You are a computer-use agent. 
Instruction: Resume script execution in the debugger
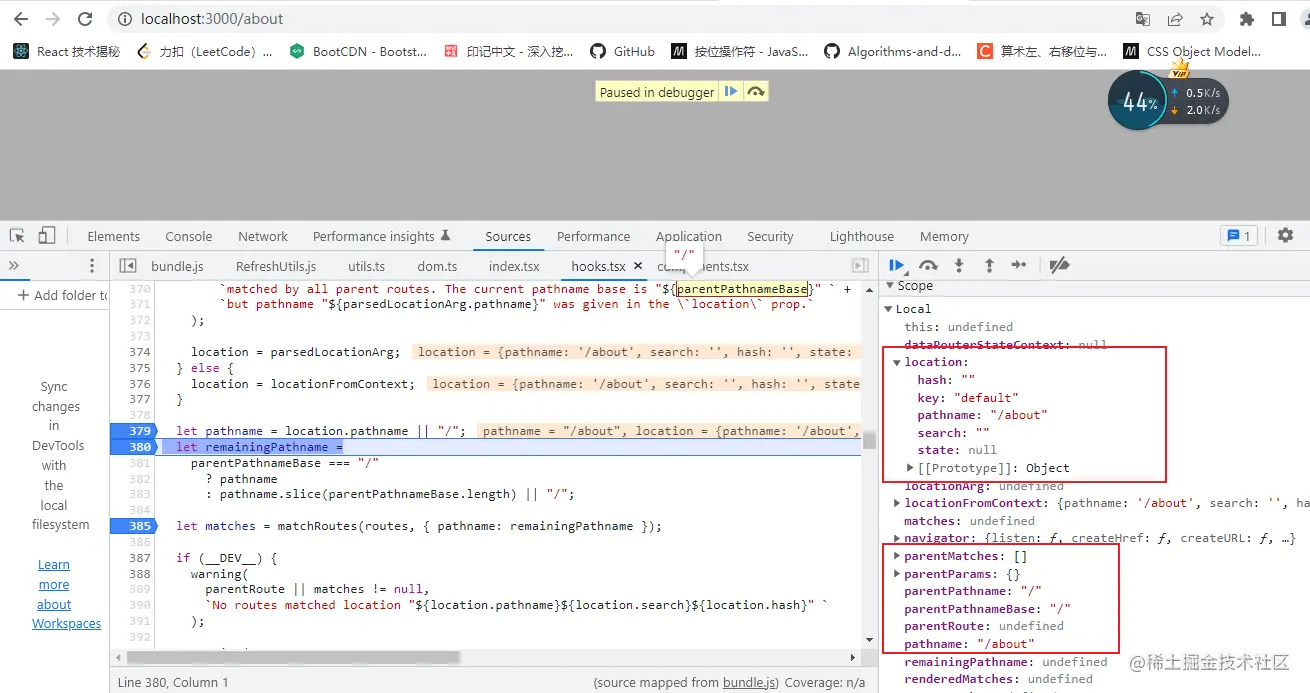click(897, 265)
